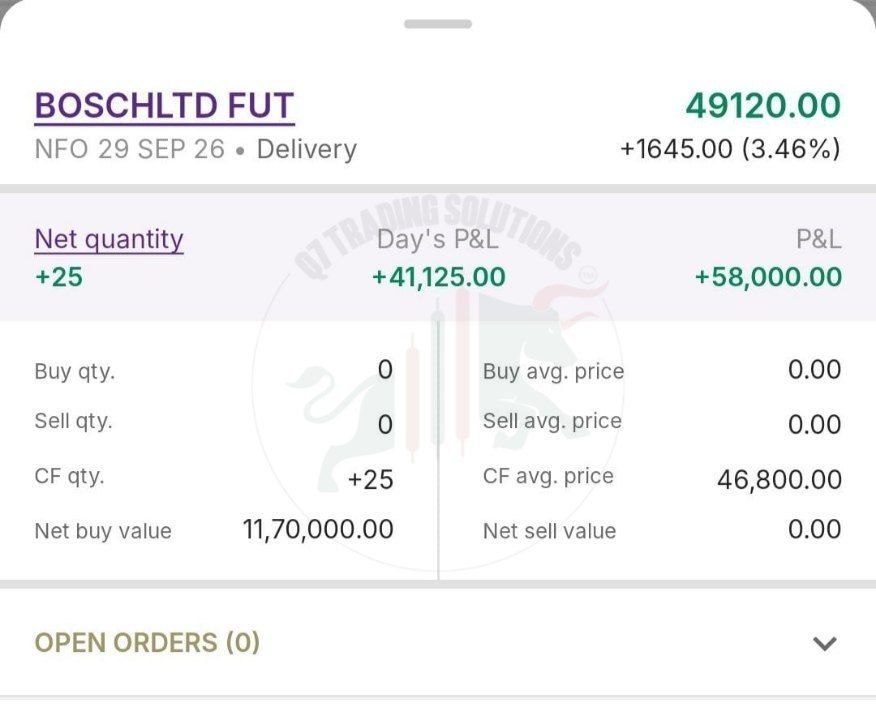
Task: Select the Net buy value 11,70,000.00
Action: pyautogui.click(x=318, y=530)
